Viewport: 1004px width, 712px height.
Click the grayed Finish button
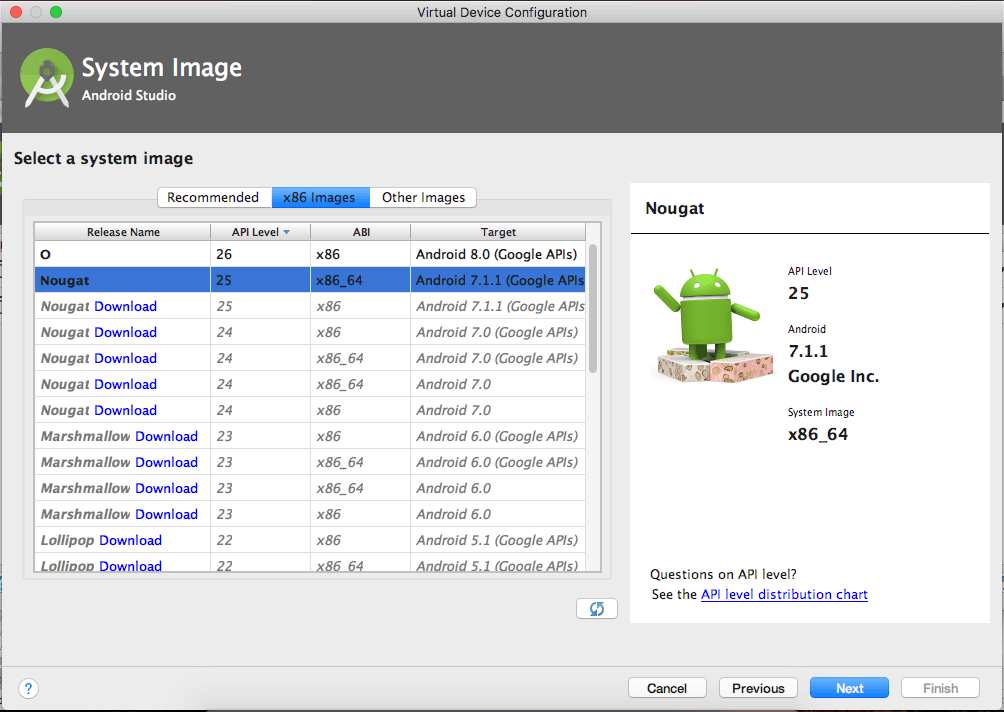click(940, 688)
